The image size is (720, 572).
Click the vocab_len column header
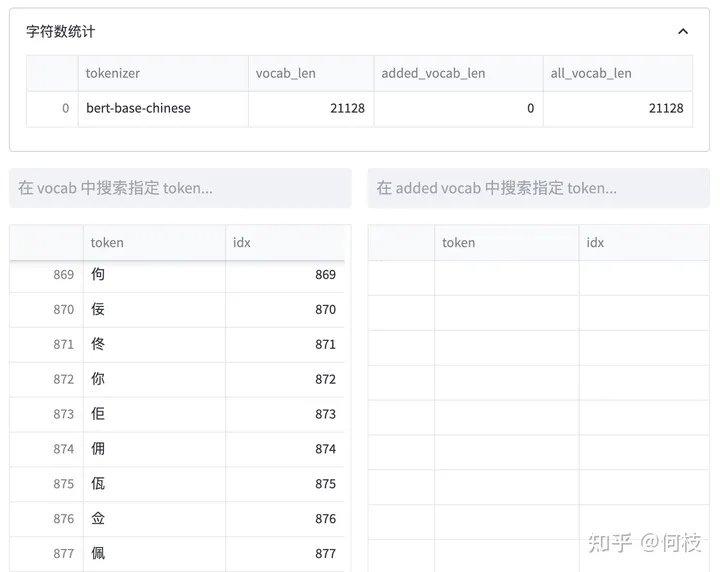click(x=311, y=73)
